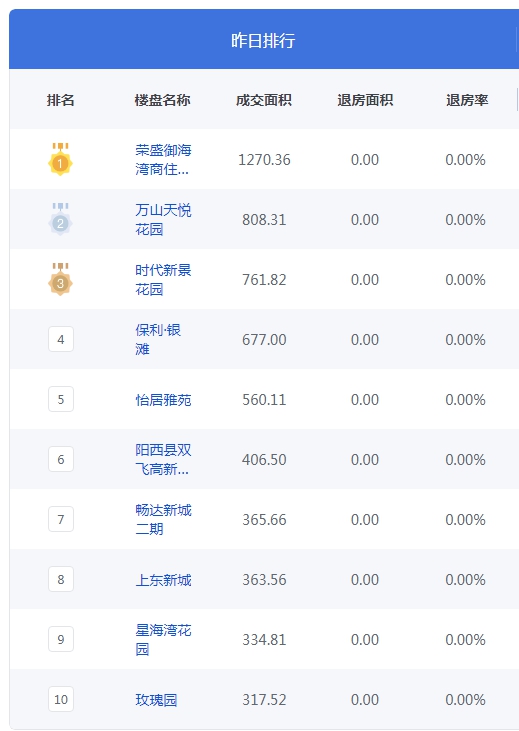Click the gold first-place medal icon

[x=61, y=159]
